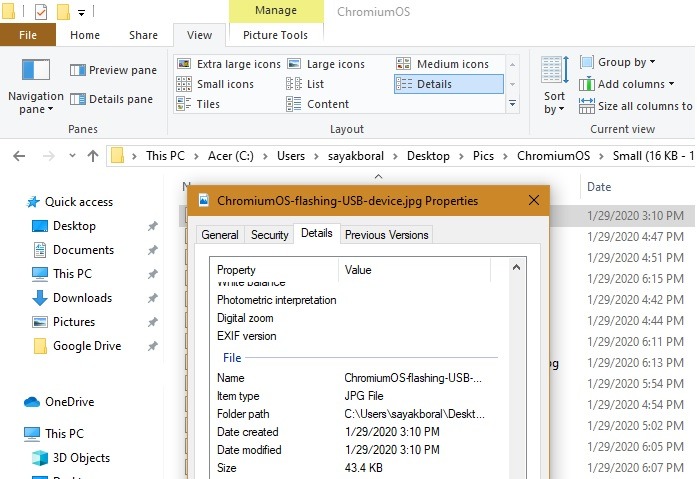The width and height of the screenshot is (697, 479).
Task: Click the pin icon next to Pictures
Action: click(152, 322)
